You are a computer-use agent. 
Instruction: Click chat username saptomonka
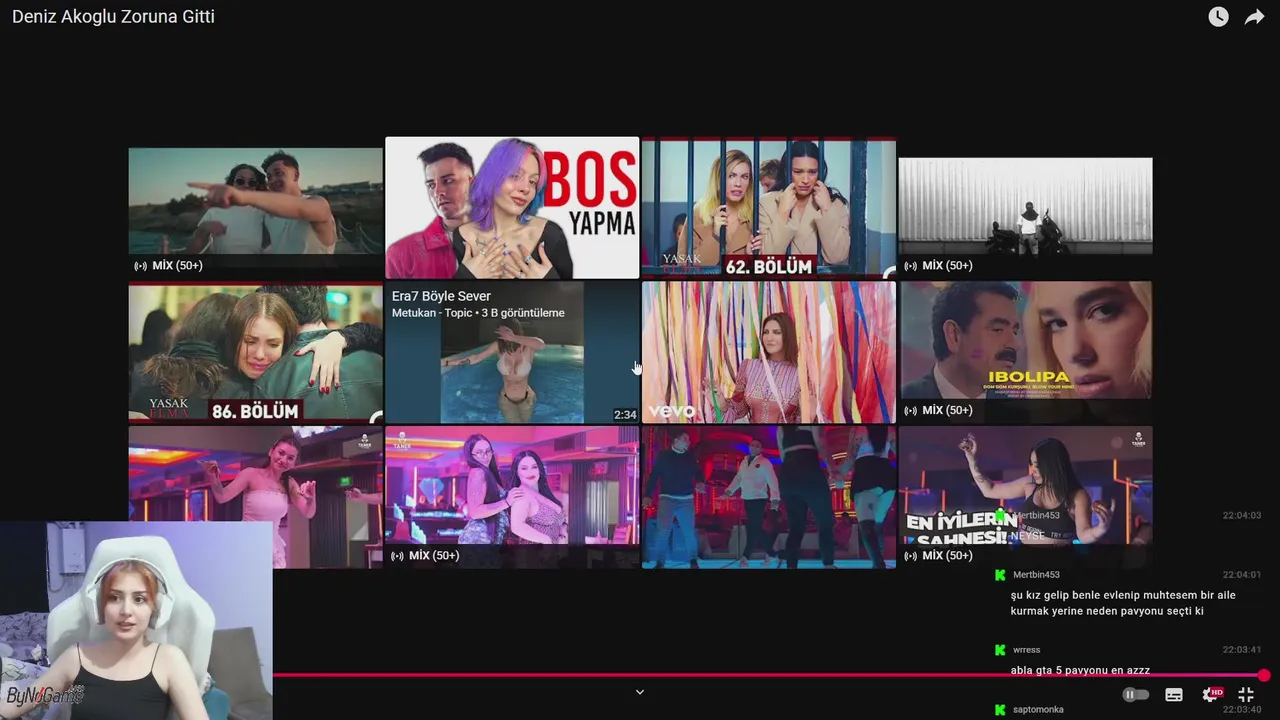[x=1038, y=710]
